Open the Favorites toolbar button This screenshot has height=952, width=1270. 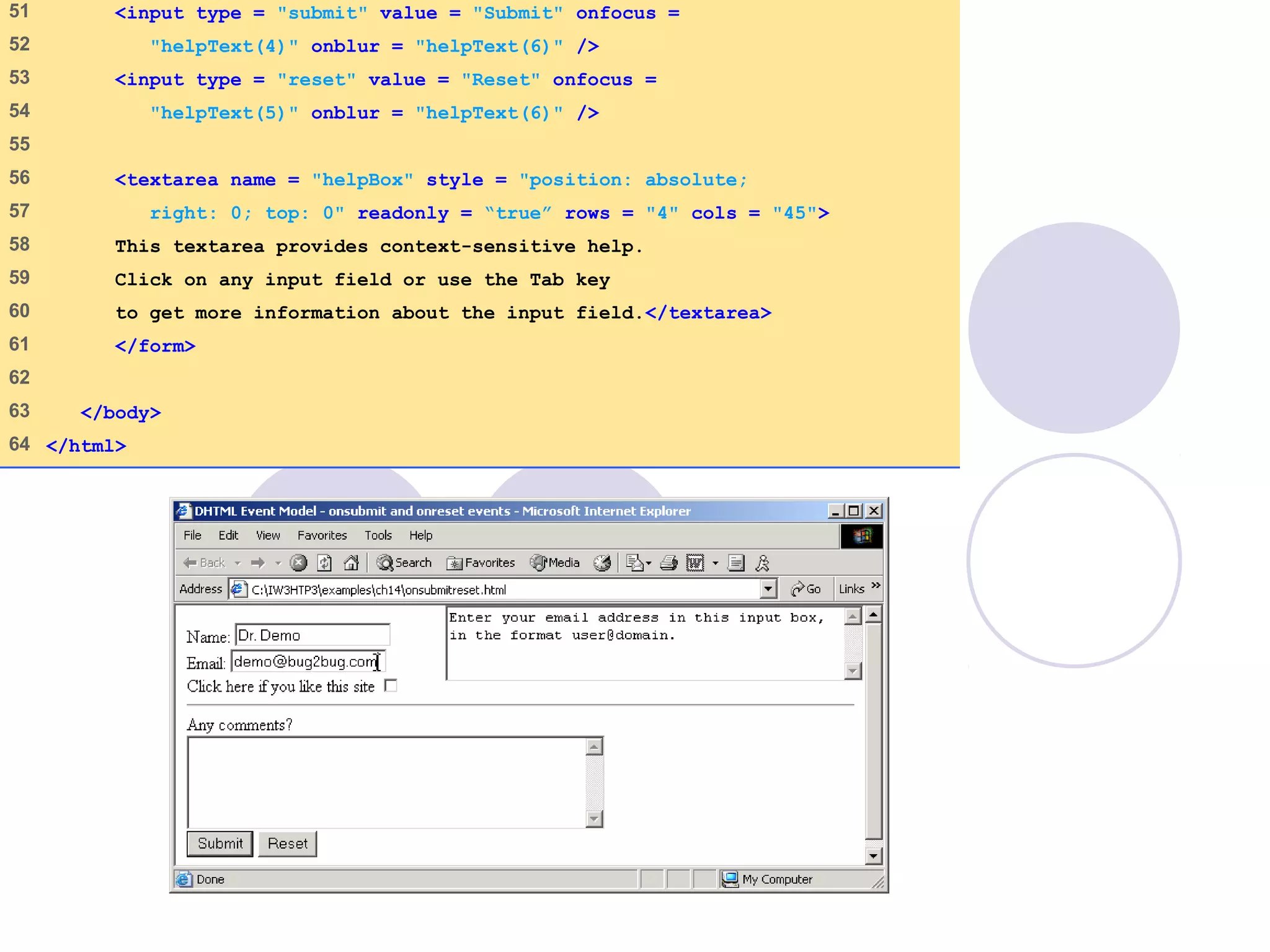pos(481,563)
